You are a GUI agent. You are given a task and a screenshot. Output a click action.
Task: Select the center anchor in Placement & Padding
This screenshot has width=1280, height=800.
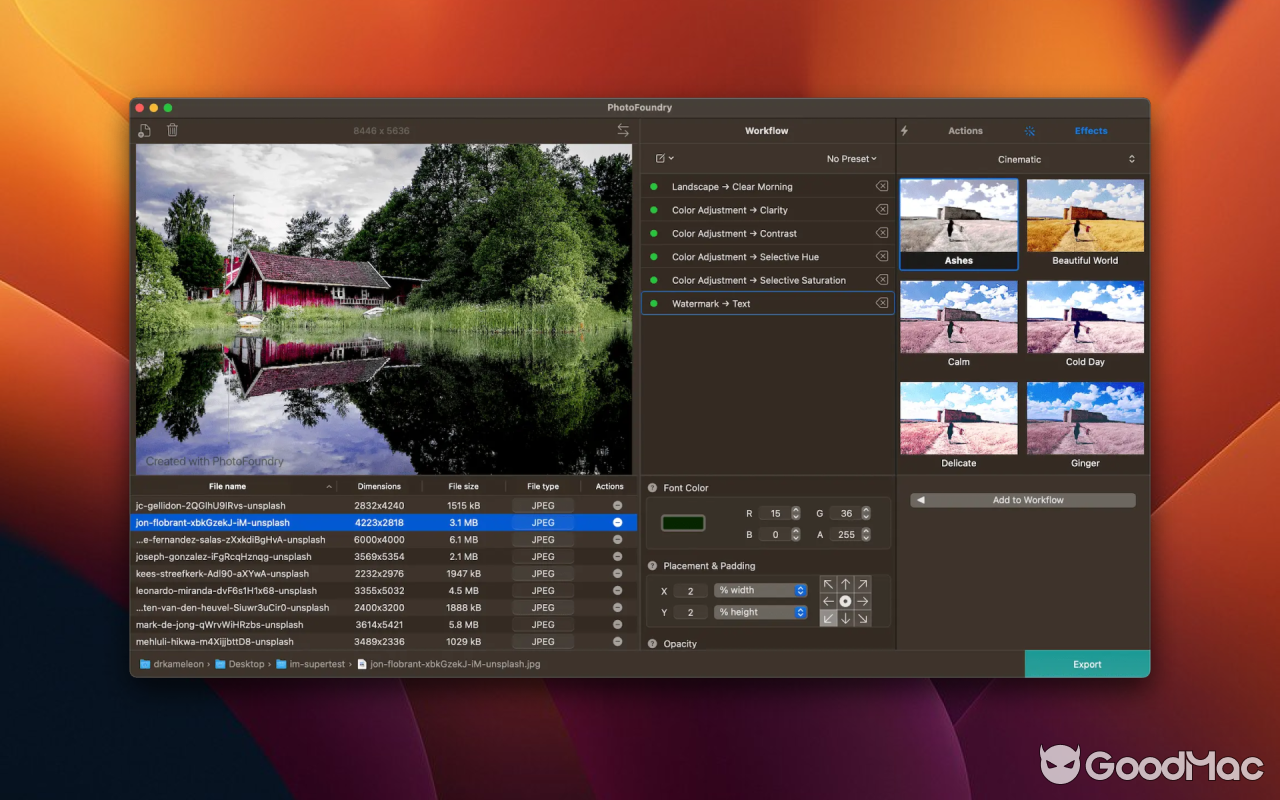pos(846,600)
